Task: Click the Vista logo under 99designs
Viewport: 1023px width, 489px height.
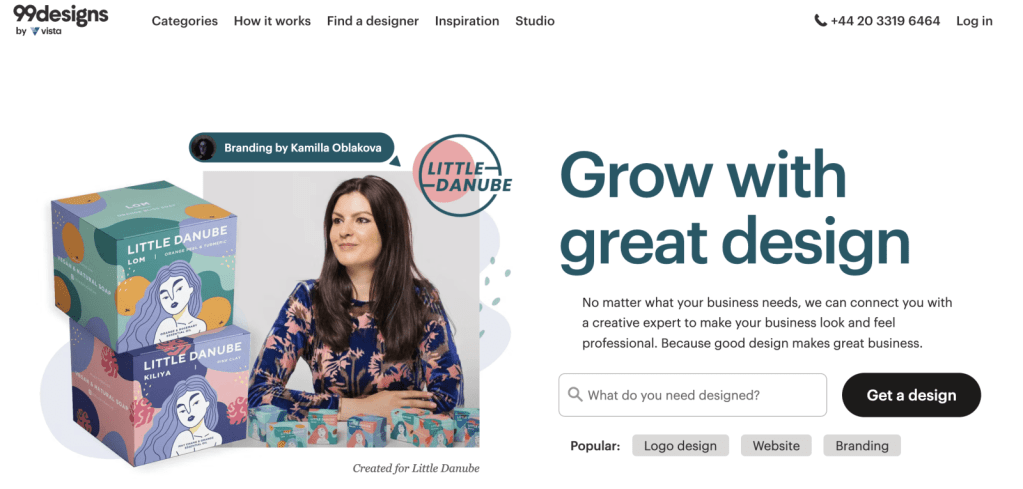Action: point(46,31)
